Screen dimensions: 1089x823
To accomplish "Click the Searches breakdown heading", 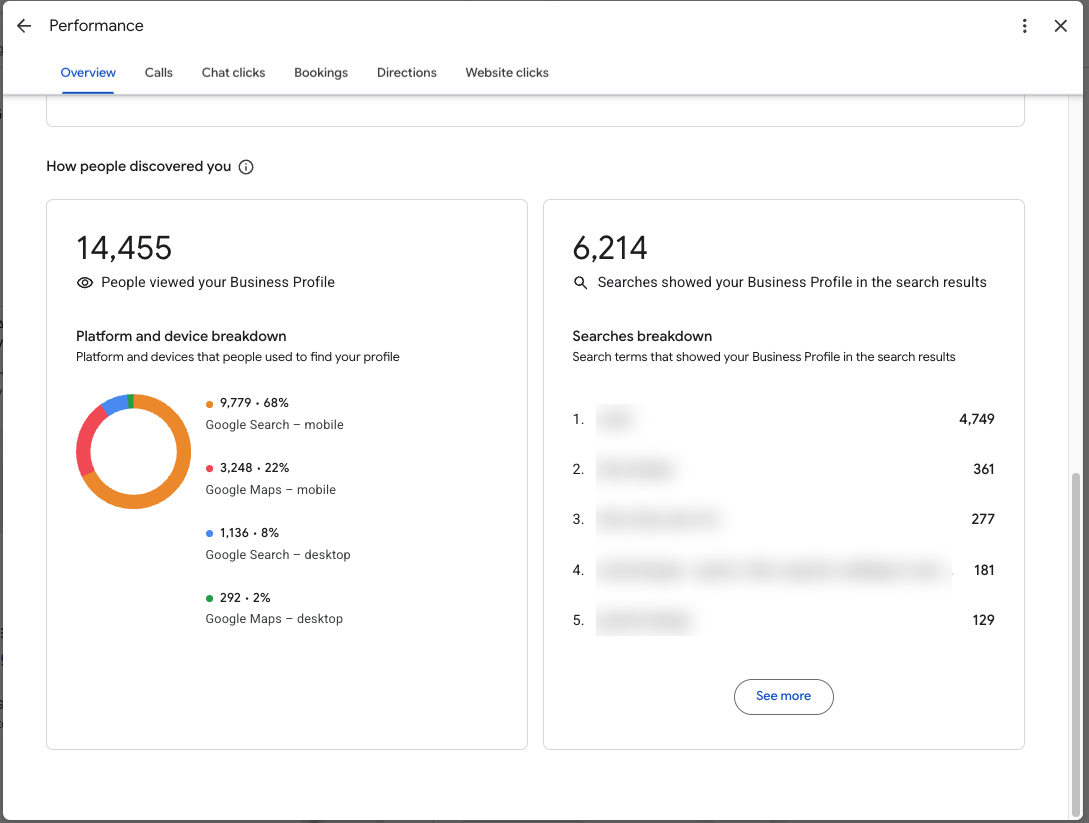I will click(642, 336).
